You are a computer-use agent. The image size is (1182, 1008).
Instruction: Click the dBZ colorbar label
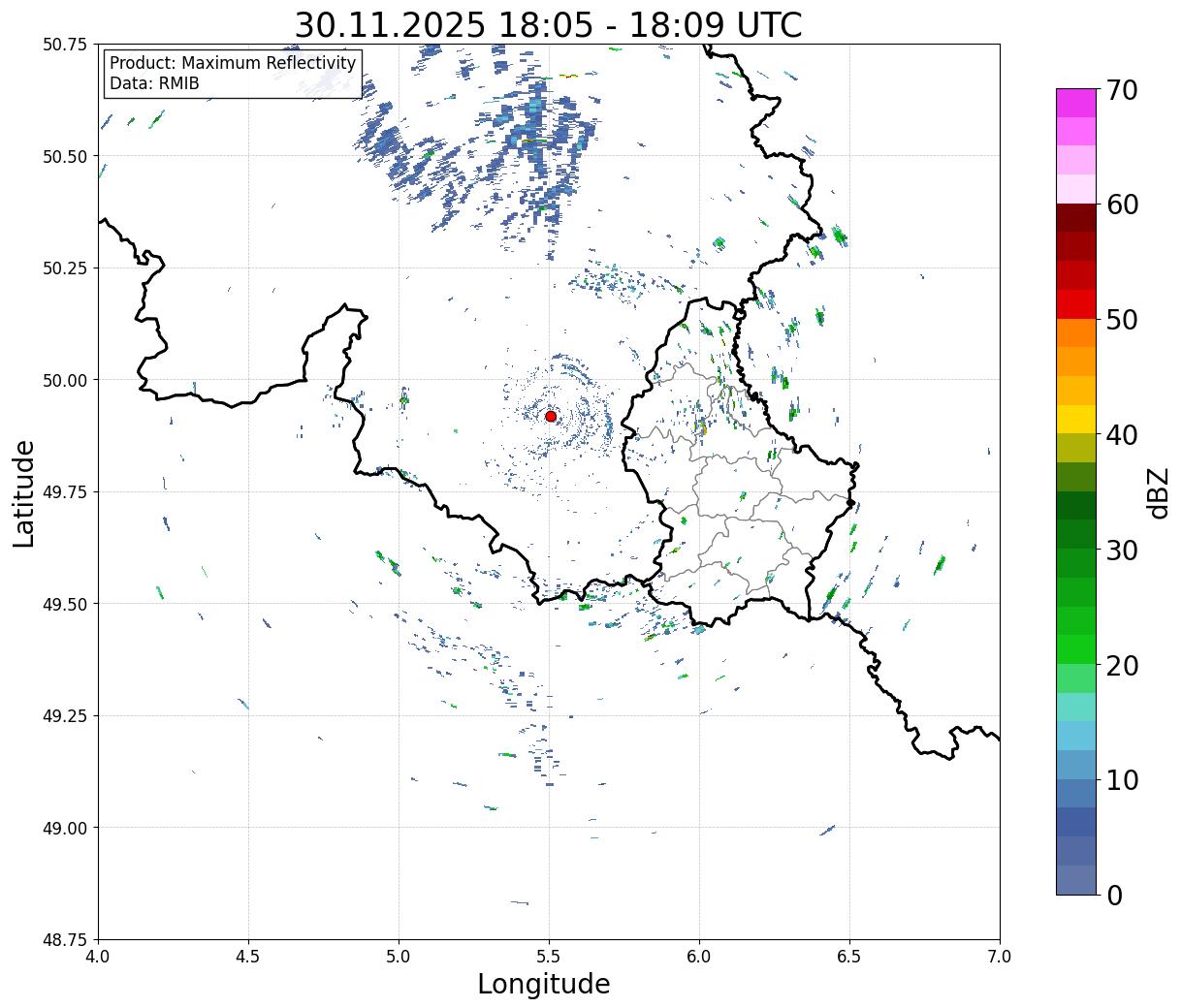[1158, 492]
